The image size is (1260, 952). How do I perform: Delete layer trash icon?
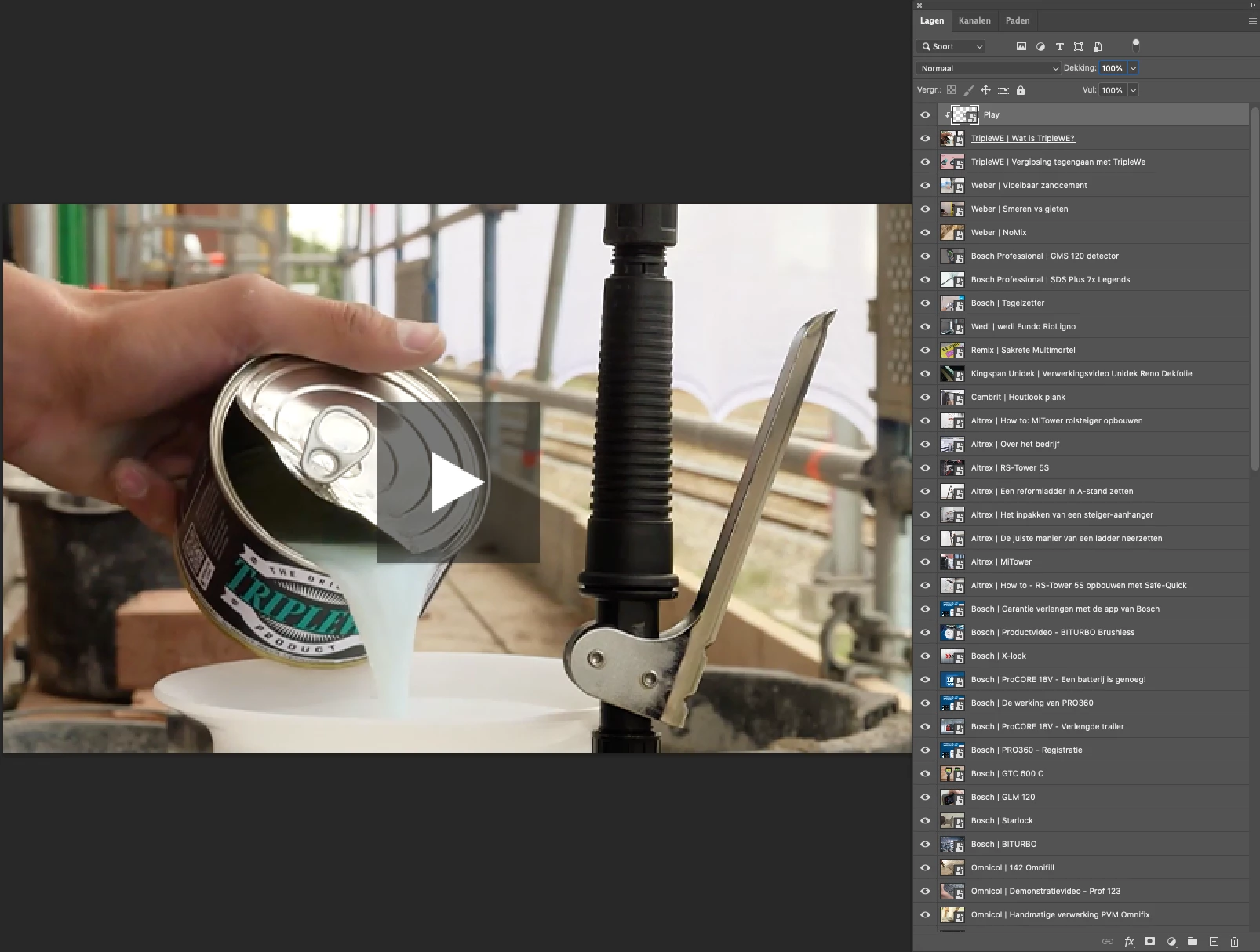coord(1234,941)
